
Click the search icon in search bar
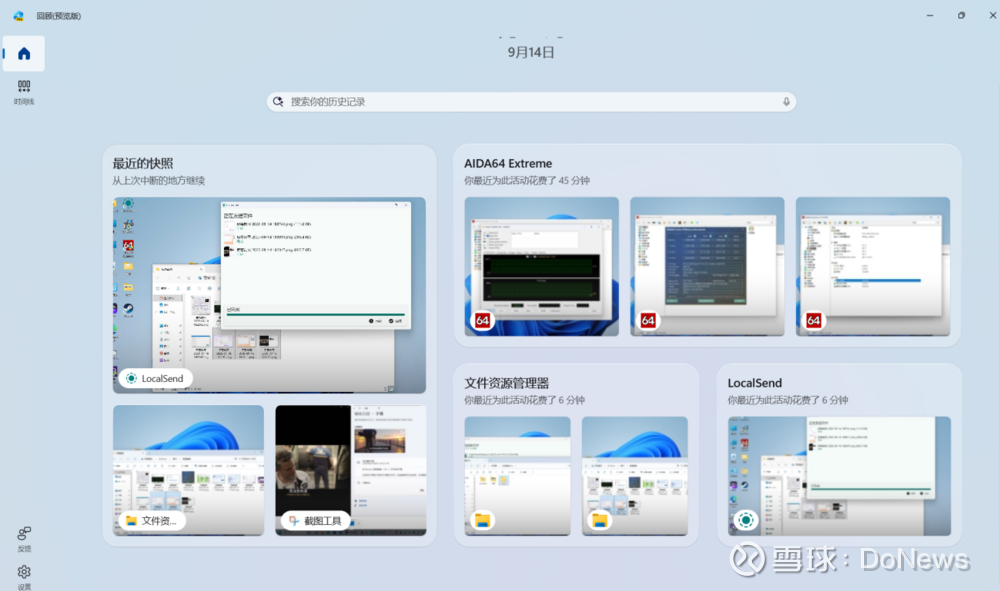pos(278,102)
